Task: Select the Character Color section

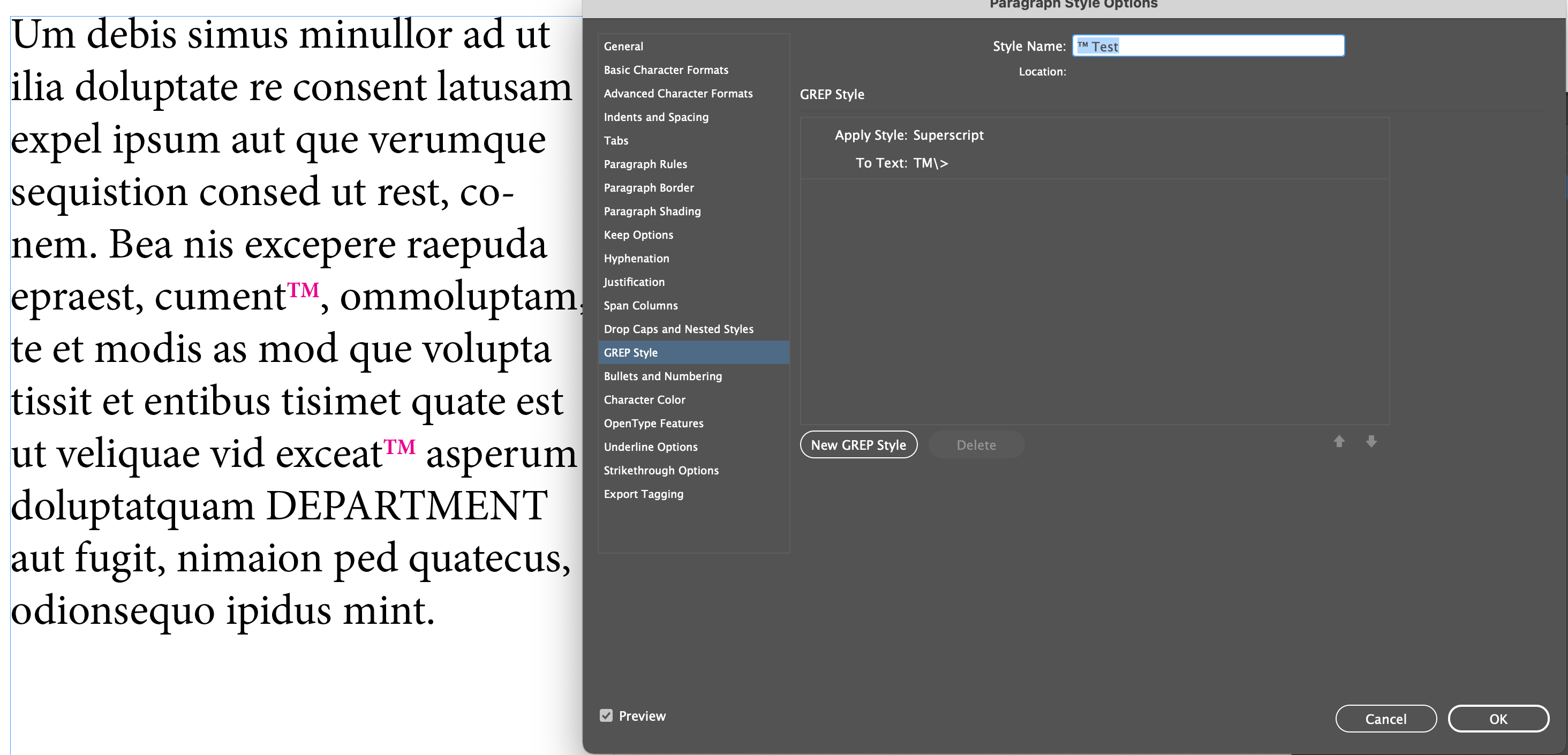Action: [x=644, y=400]
